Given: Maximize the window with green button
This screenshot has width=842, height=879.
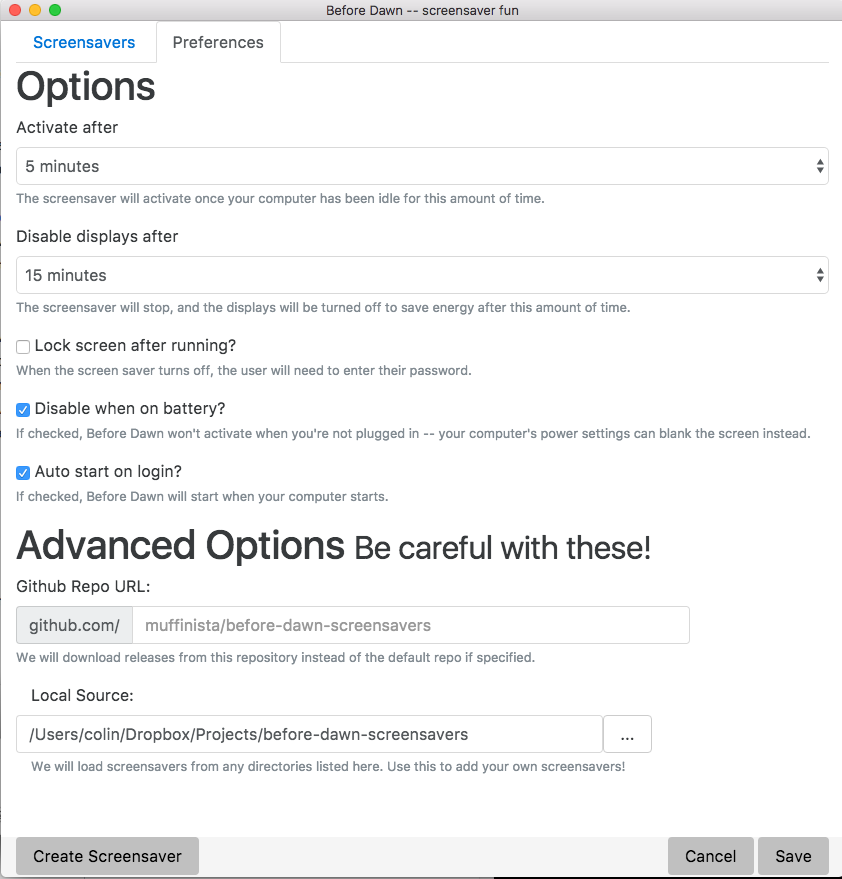Looking at the screenshot, I should [x=54, y=10].
